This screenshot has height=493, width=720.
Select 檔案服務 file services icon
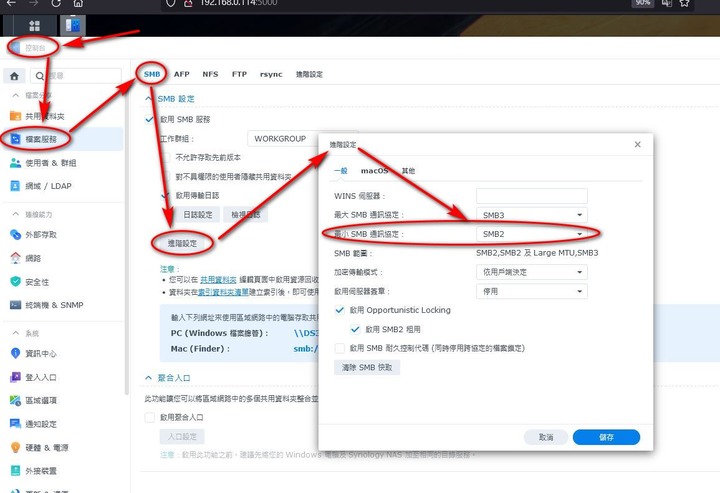point(15,139)
